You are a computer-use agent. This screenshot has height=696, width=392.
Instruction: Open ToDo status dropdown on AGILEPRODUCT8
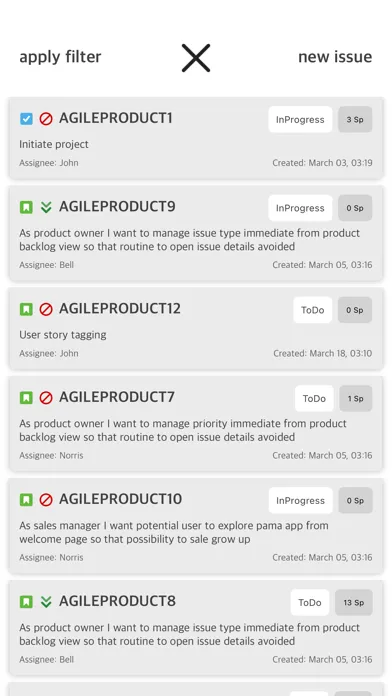(310, 602)
